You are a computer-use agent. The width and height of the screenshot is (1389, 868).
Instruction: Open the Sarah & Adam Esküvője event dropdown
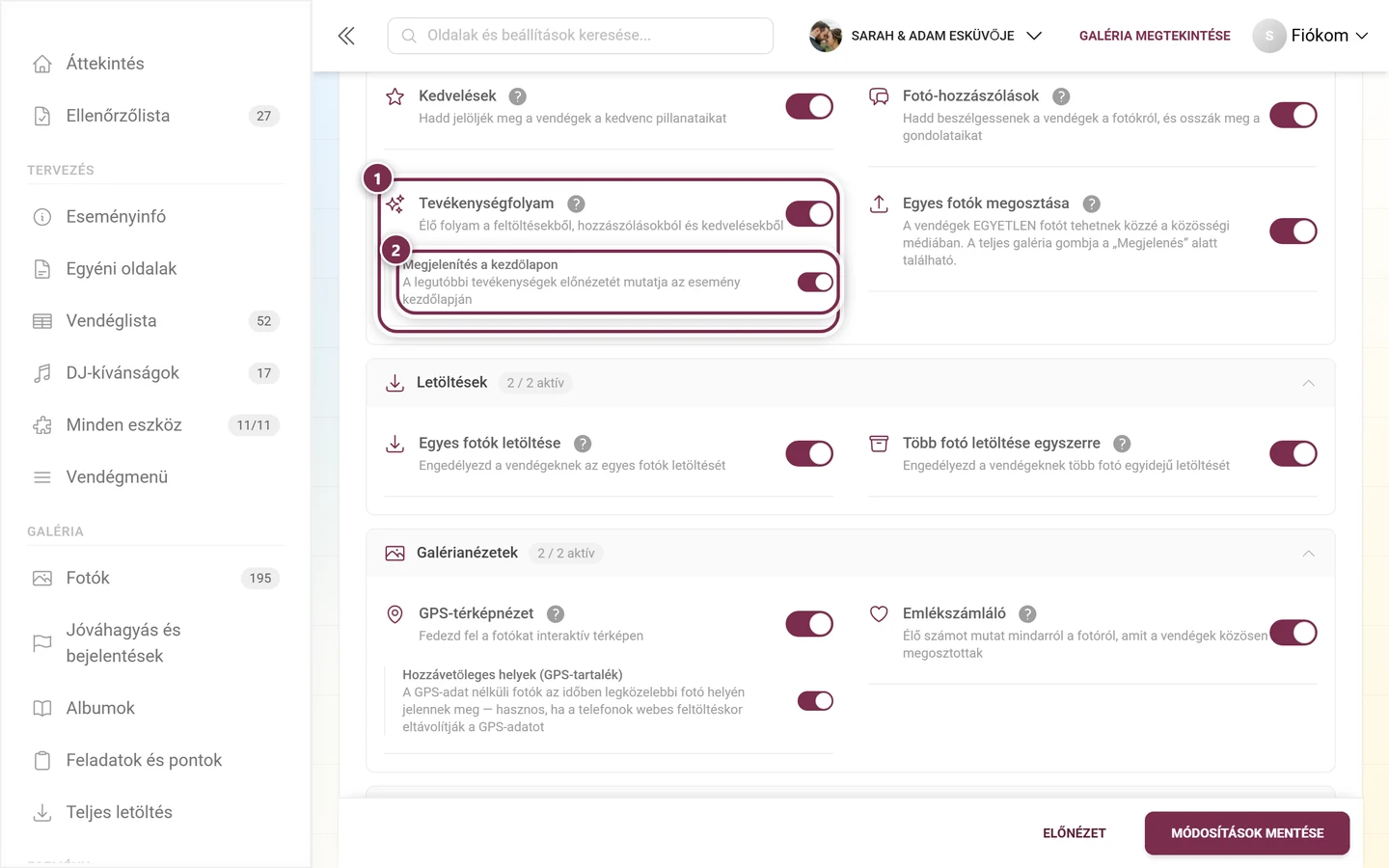click(926, 36)
